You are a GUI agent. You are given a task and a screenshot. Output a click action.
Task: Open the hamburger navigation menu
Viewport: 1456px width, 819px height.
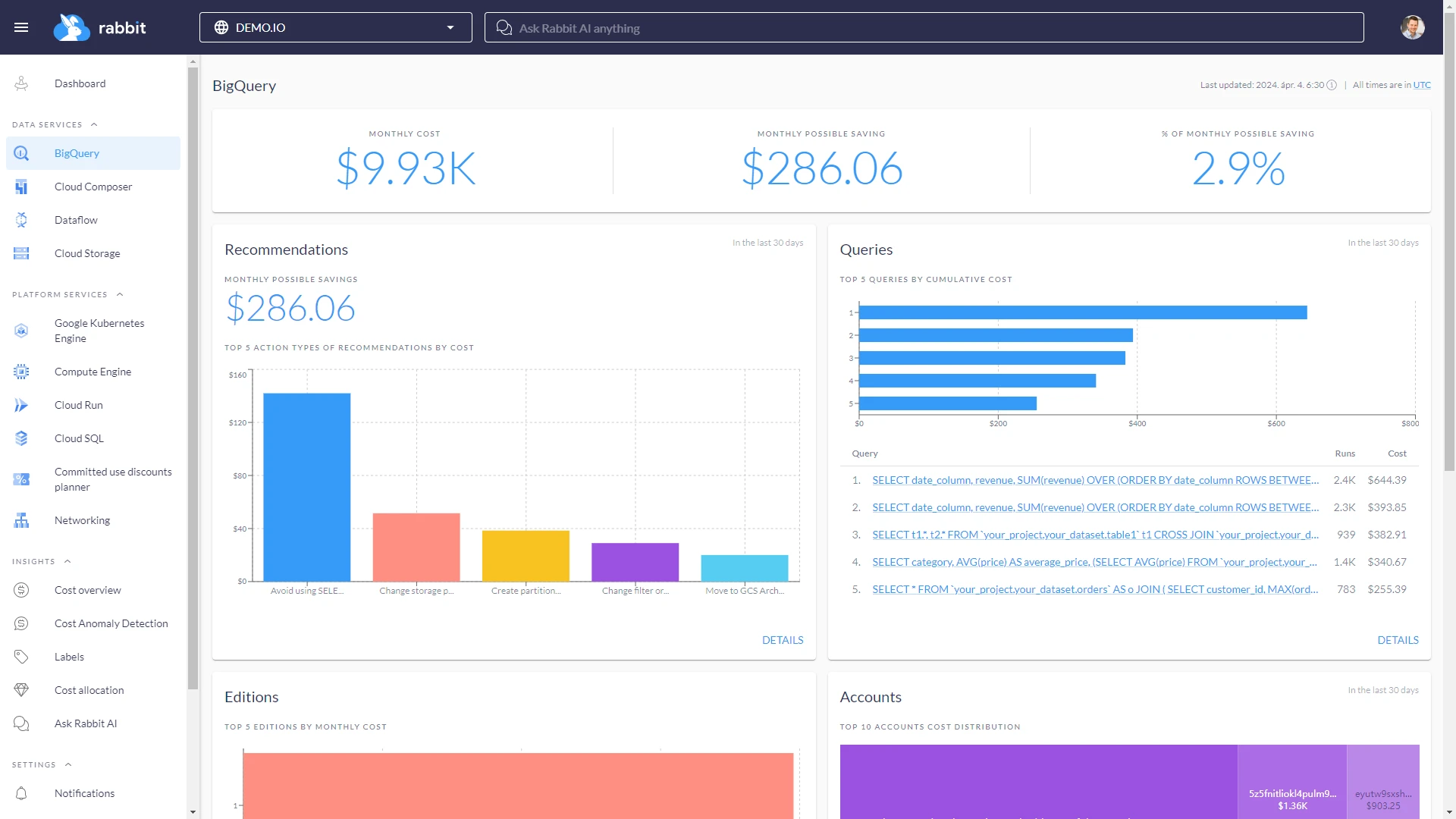(21, 27)
